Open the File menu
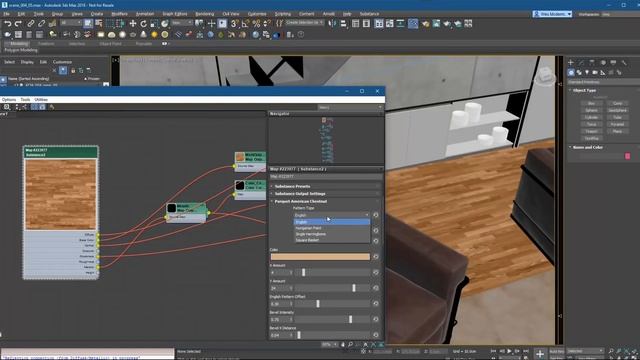The height and width of the screenshot is (360, 640). 7,14
